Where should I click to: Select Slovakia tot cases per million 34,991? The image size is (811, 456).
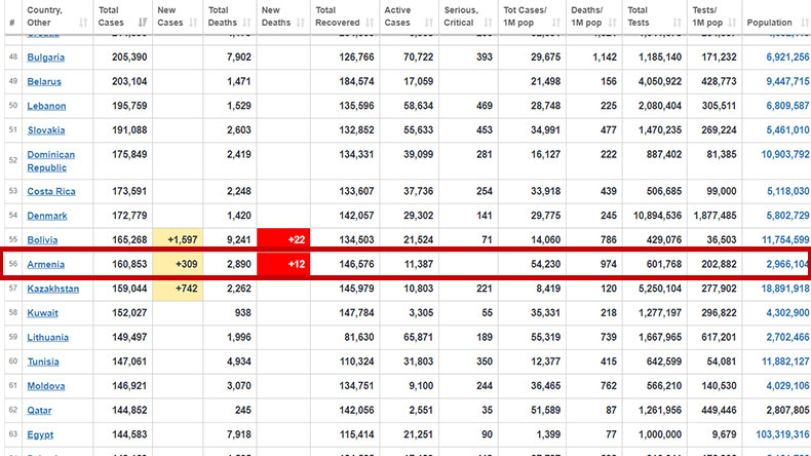click(546, 130)
